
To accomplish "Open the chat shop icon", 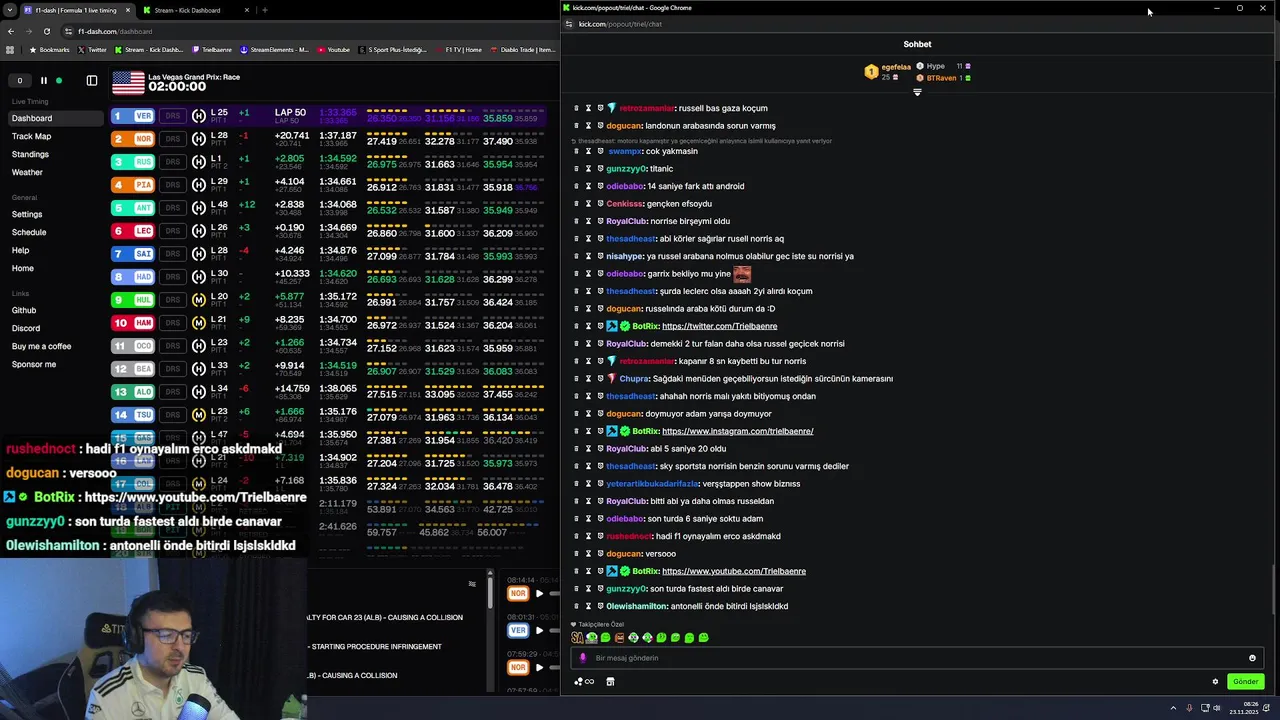I will click(610, 682).
